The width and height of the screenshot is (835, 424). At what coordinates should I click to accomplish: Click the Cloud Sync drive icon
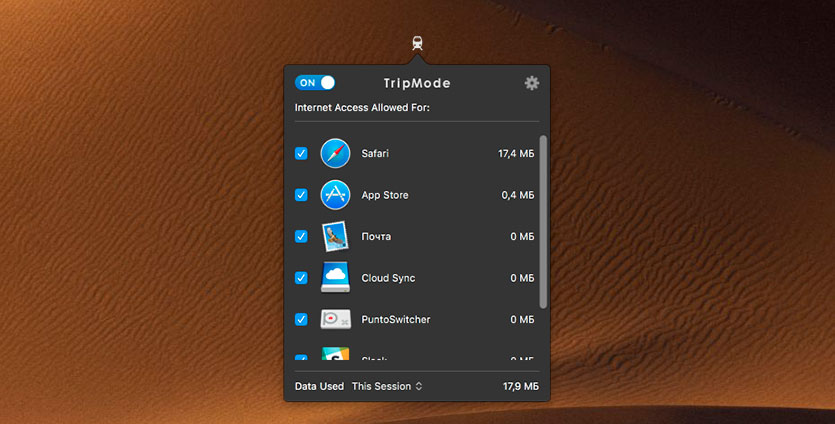[x=335, y=277]
